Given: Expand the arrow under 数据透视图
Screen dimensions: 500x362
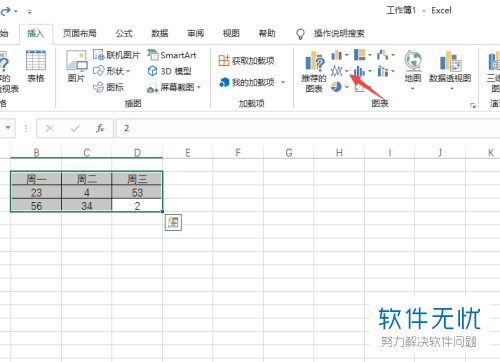Looking at the screenshot, I should [452, 89].
